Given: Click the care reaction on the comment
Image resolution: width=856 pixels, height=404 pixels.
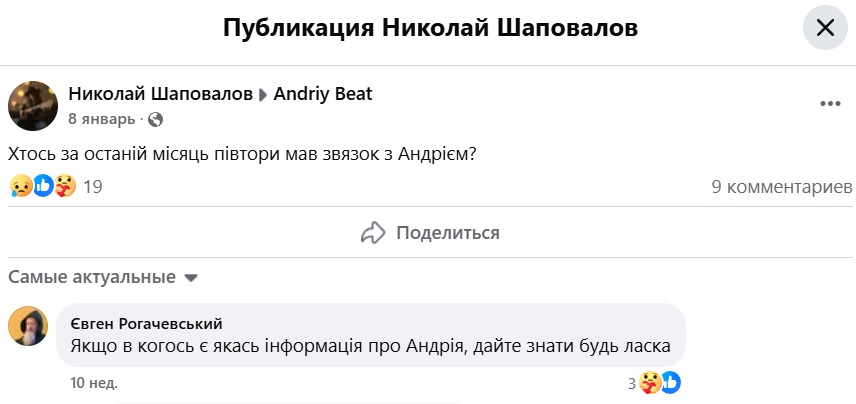Looking at the screenshot, I should click(650, 382).
